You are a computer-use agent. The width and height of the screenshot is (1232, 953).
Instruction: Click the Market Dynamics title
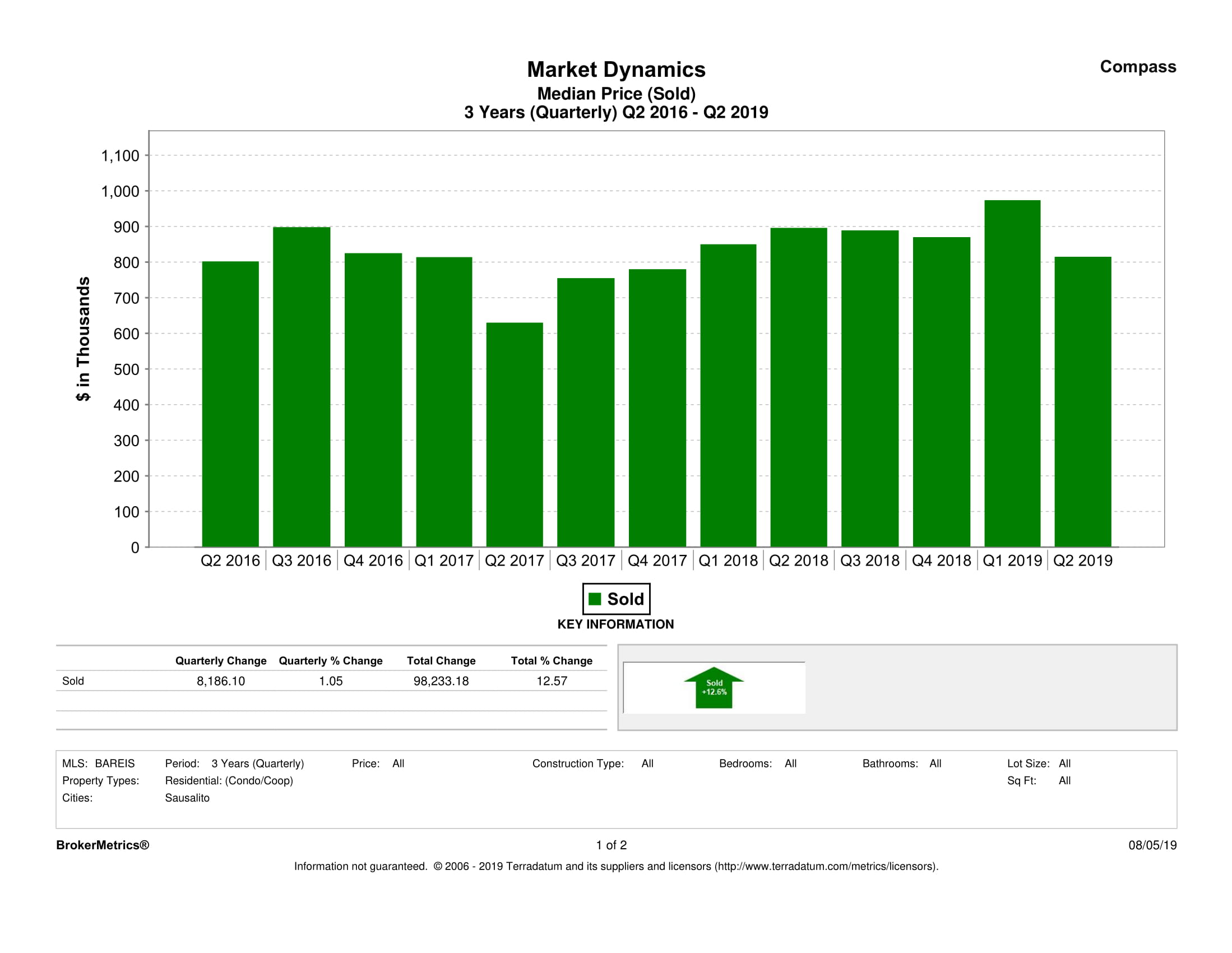(616, 70)
